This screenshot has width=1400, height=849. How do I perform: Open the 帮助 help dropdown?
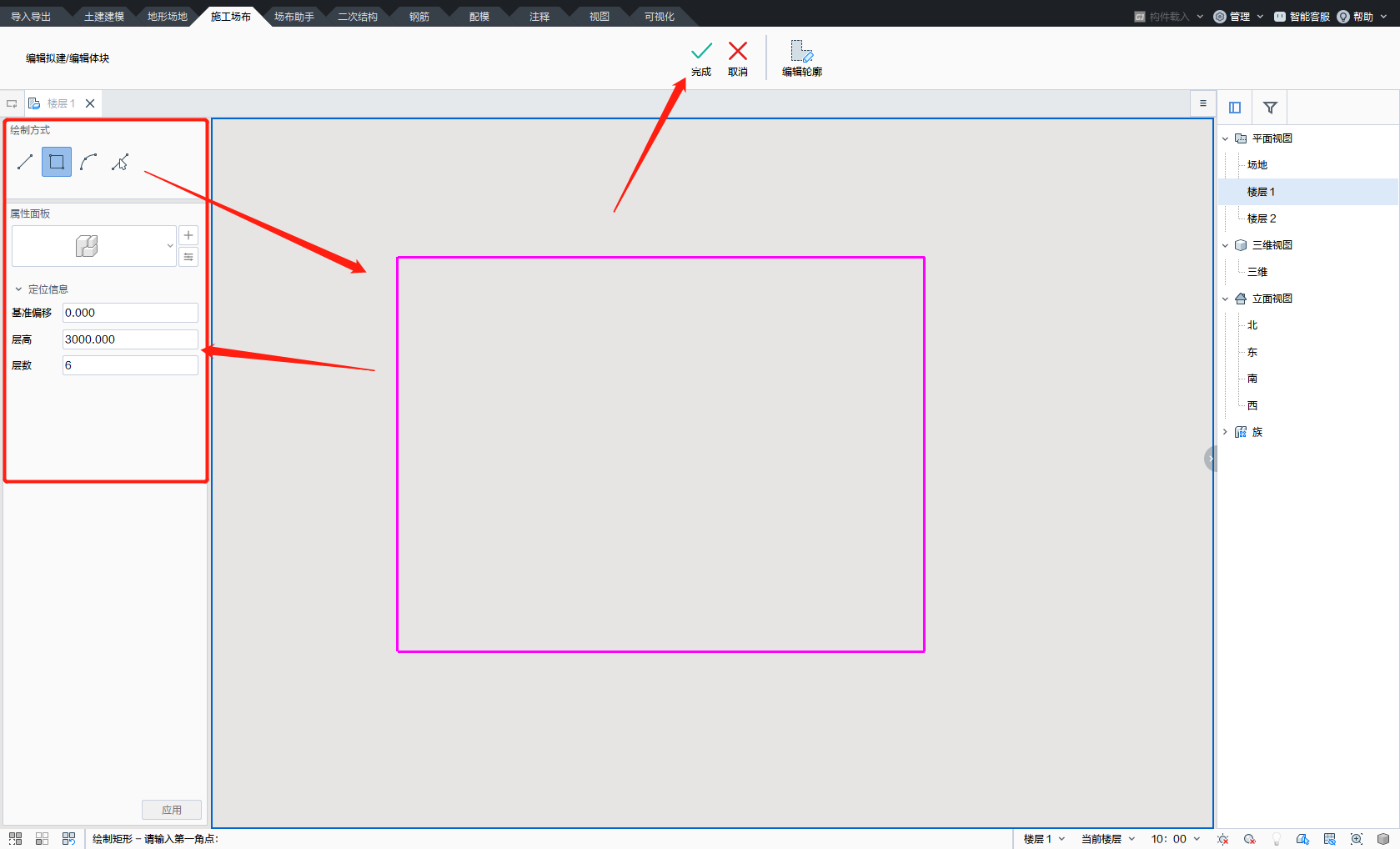tap(1362, 17)
